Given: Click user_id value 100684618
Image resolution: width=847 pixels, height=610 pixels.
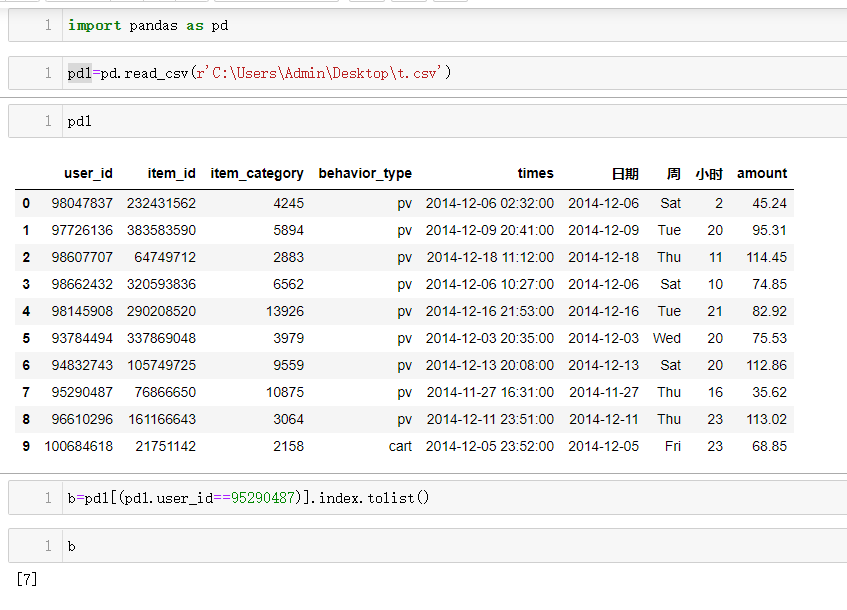Looking at the screenshot, I should (x=79, y=446).
